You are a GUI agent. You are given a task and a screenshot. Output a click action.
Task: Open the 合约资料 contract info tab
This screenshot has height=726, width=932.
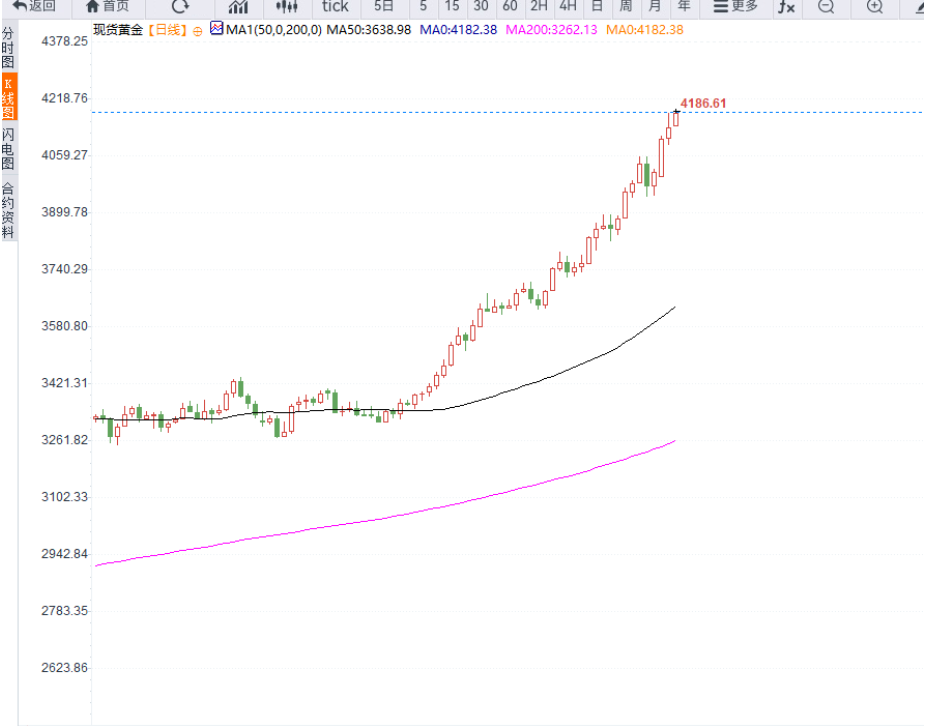point(8,210)
